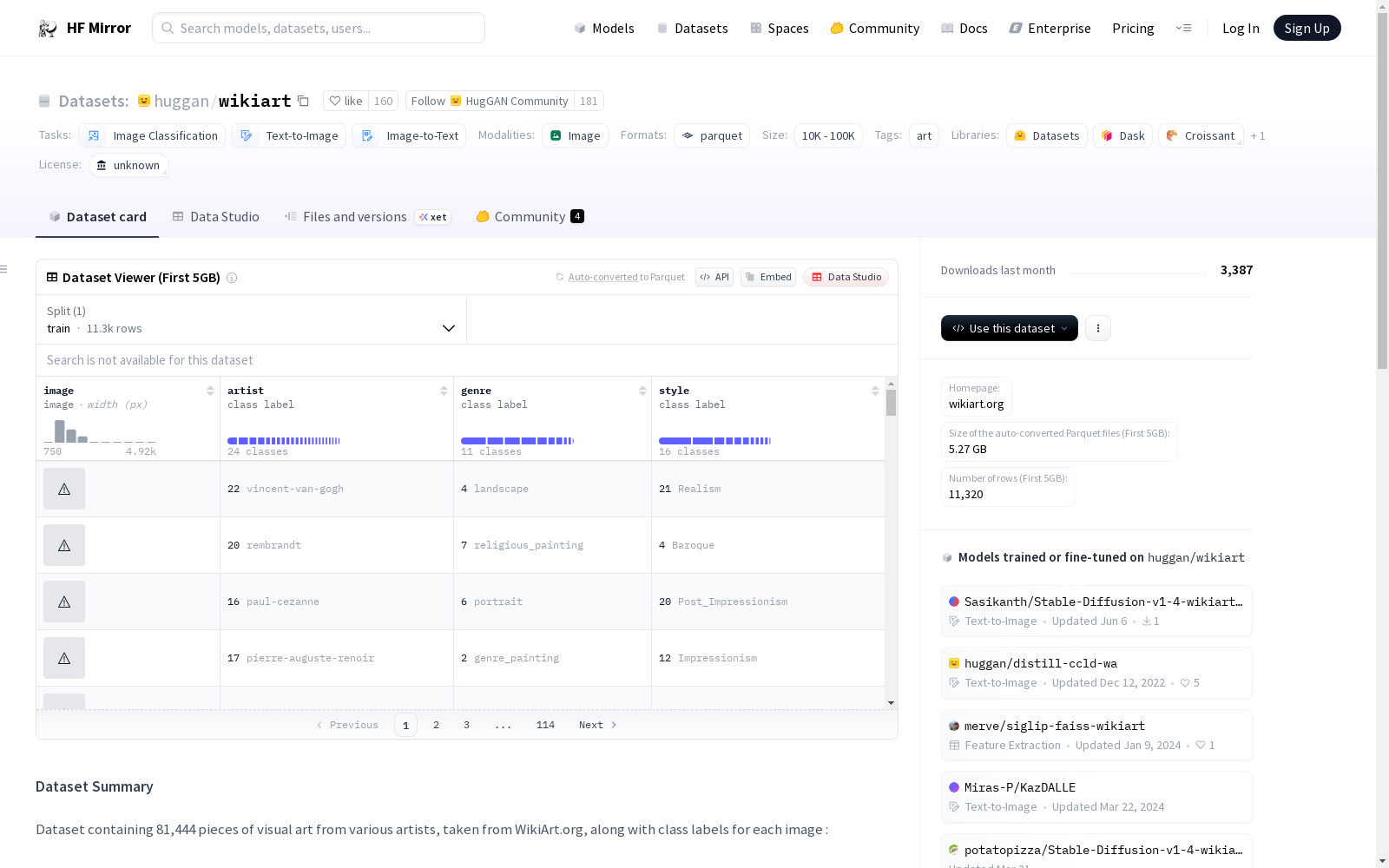Click the Image-to-Text task tag
This screenshot has width=1389, height=868.
click(409, 135)
